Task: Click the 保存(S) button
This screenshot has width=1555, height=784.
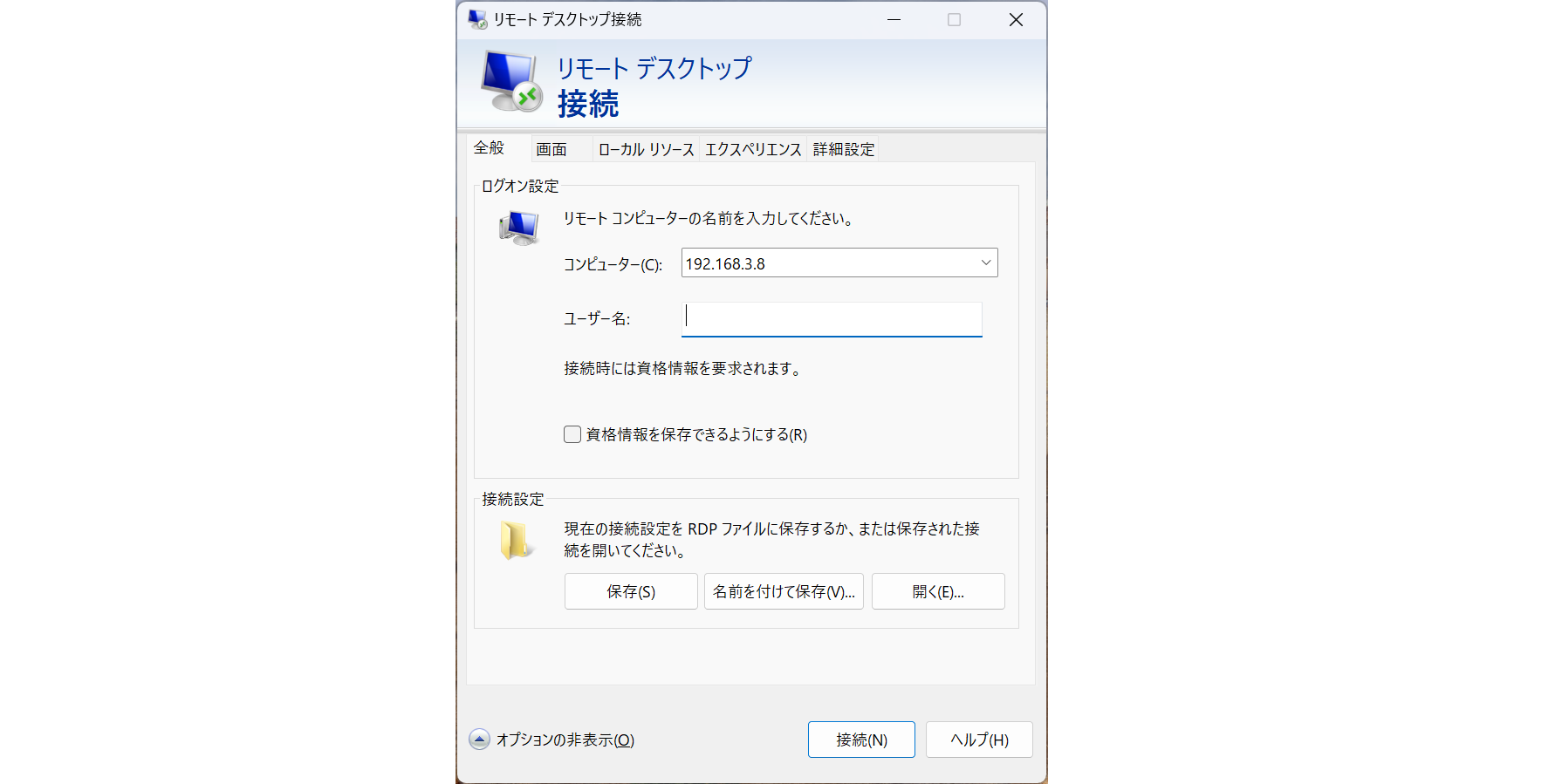Action: pos(631,591)
